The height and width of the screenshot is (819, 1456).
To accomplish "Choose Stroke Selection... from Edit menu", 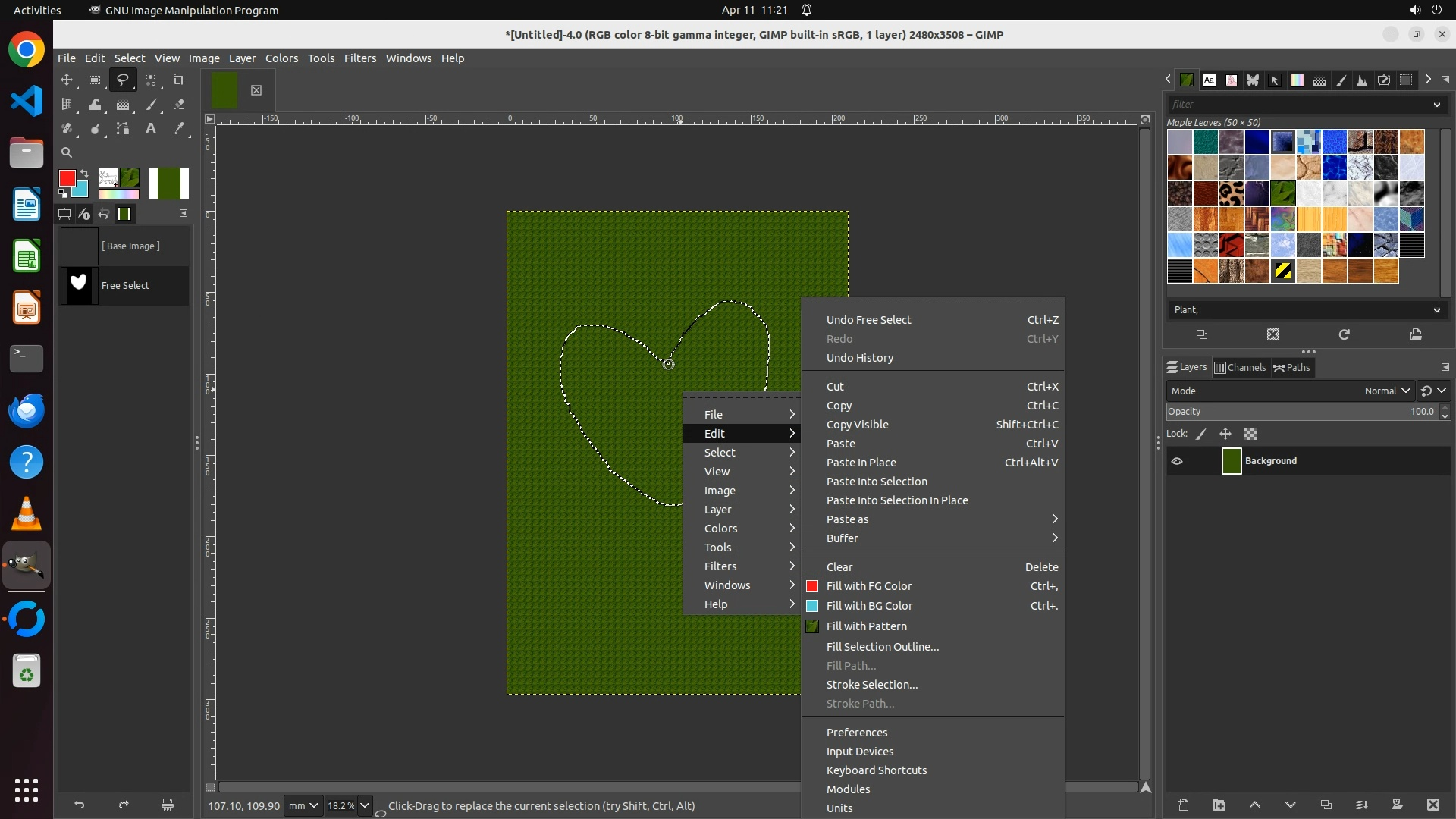I will coord(871,685).
